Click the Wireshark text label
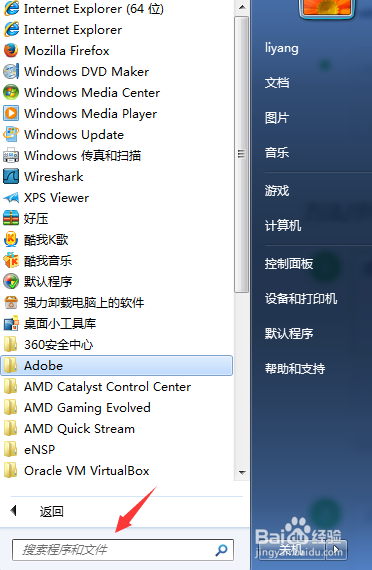 point(54,177)
